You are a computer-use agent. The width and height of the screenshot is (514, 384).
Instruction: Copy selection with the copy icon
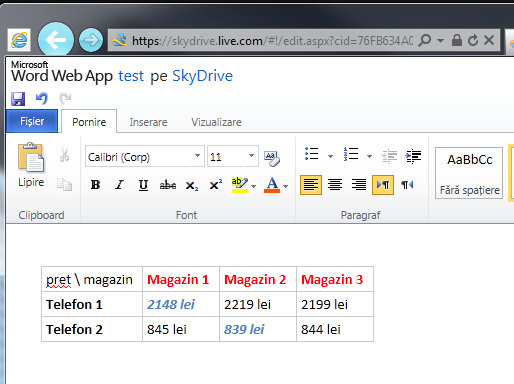(x=64, y=184)
